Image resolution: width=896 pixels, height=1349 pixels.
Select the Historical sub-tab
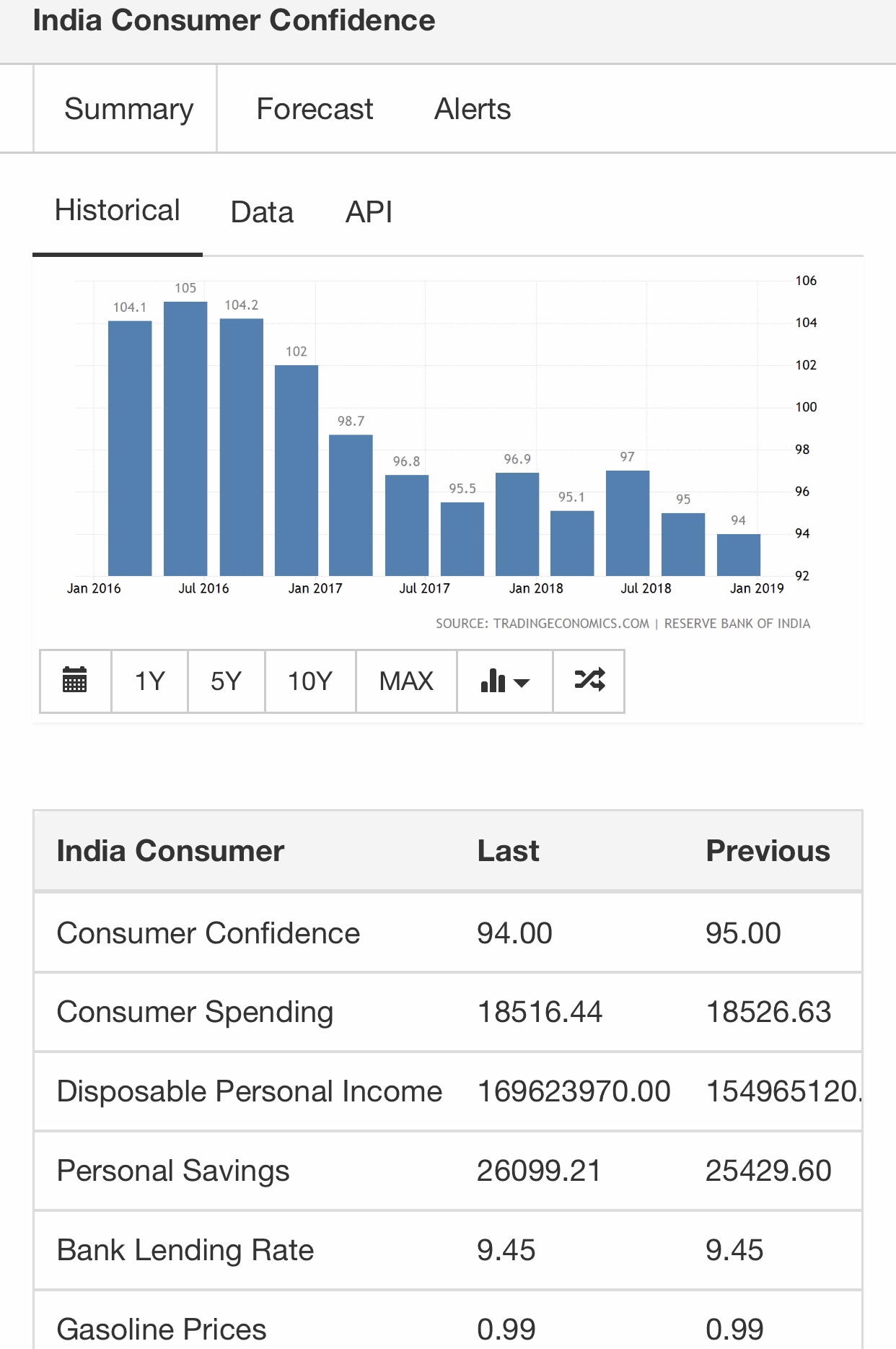pyautogui.click(x=117, y=211)
